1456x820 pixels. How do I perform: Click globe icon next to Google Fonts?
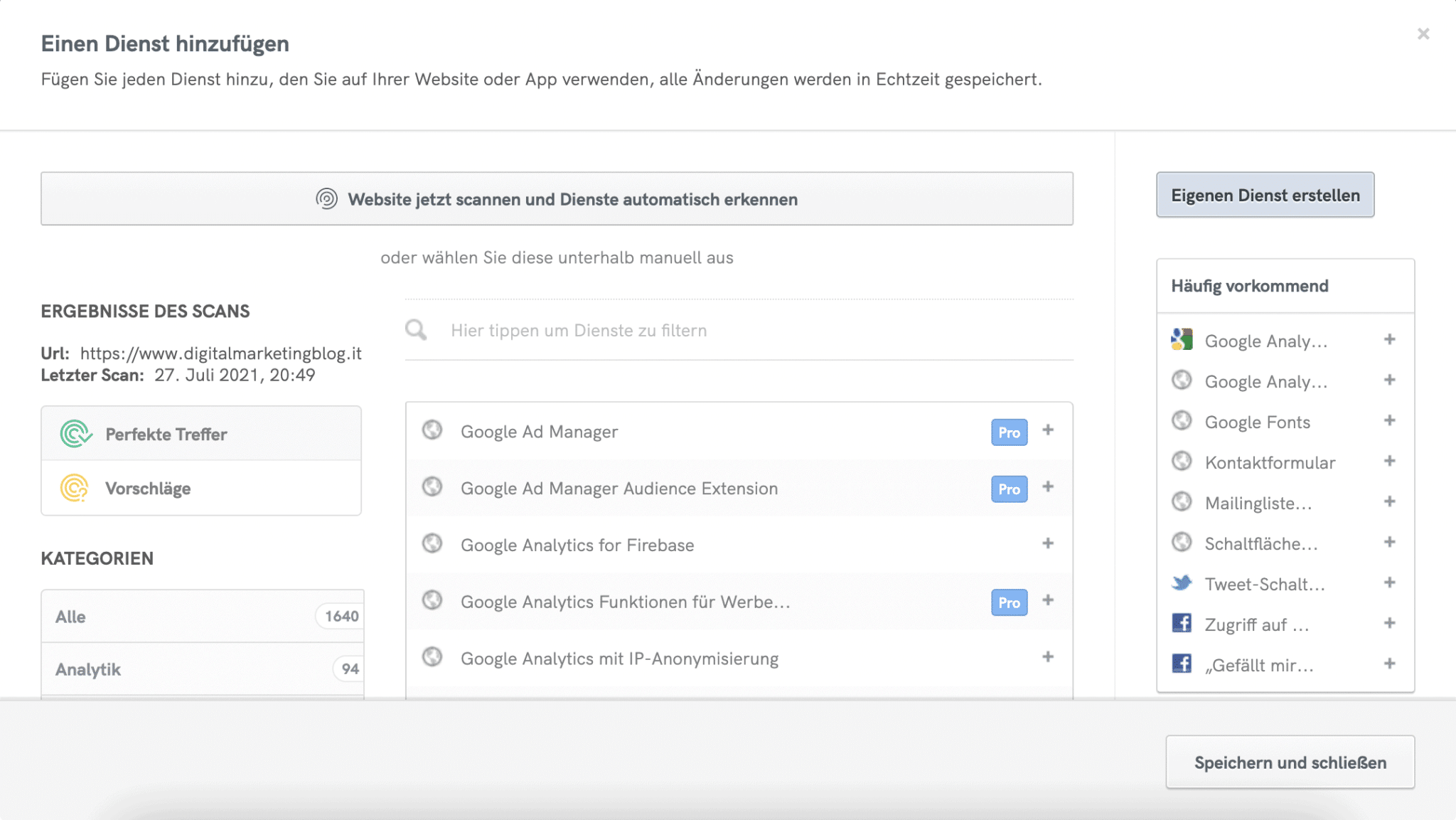(1182, 421)
